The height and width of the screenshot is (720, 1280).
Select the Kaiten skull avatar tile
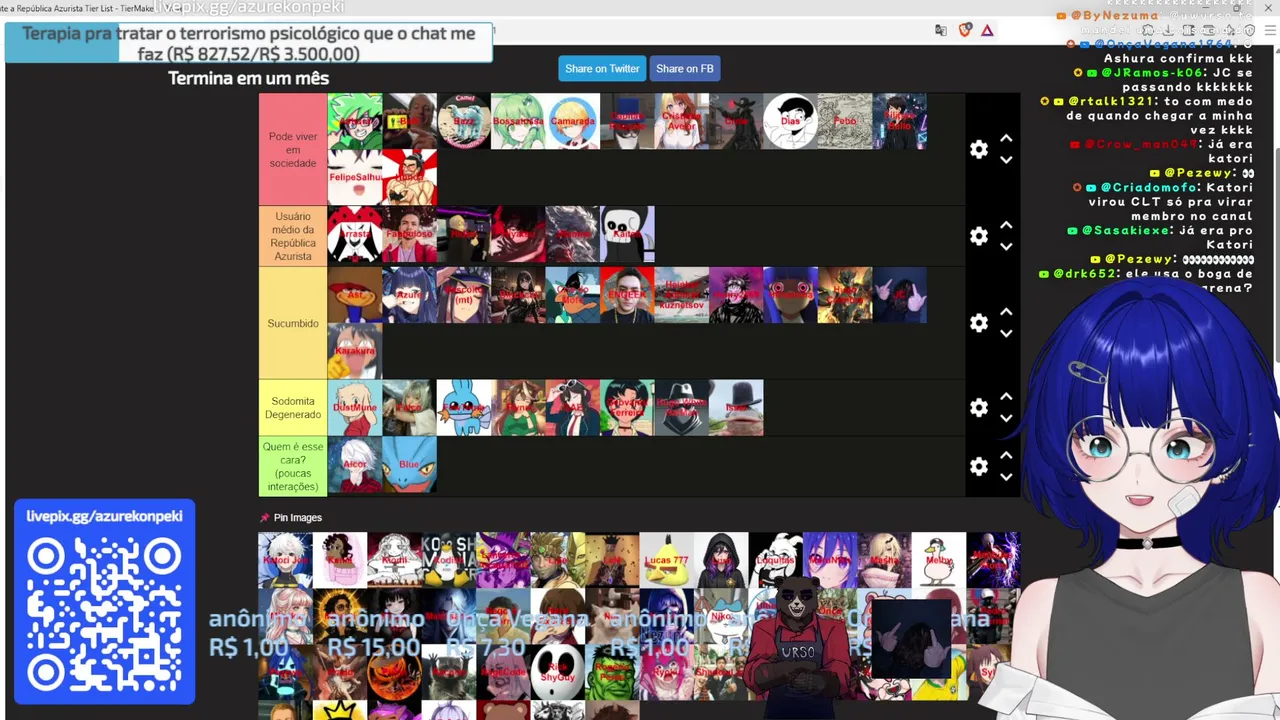[627, 234]
